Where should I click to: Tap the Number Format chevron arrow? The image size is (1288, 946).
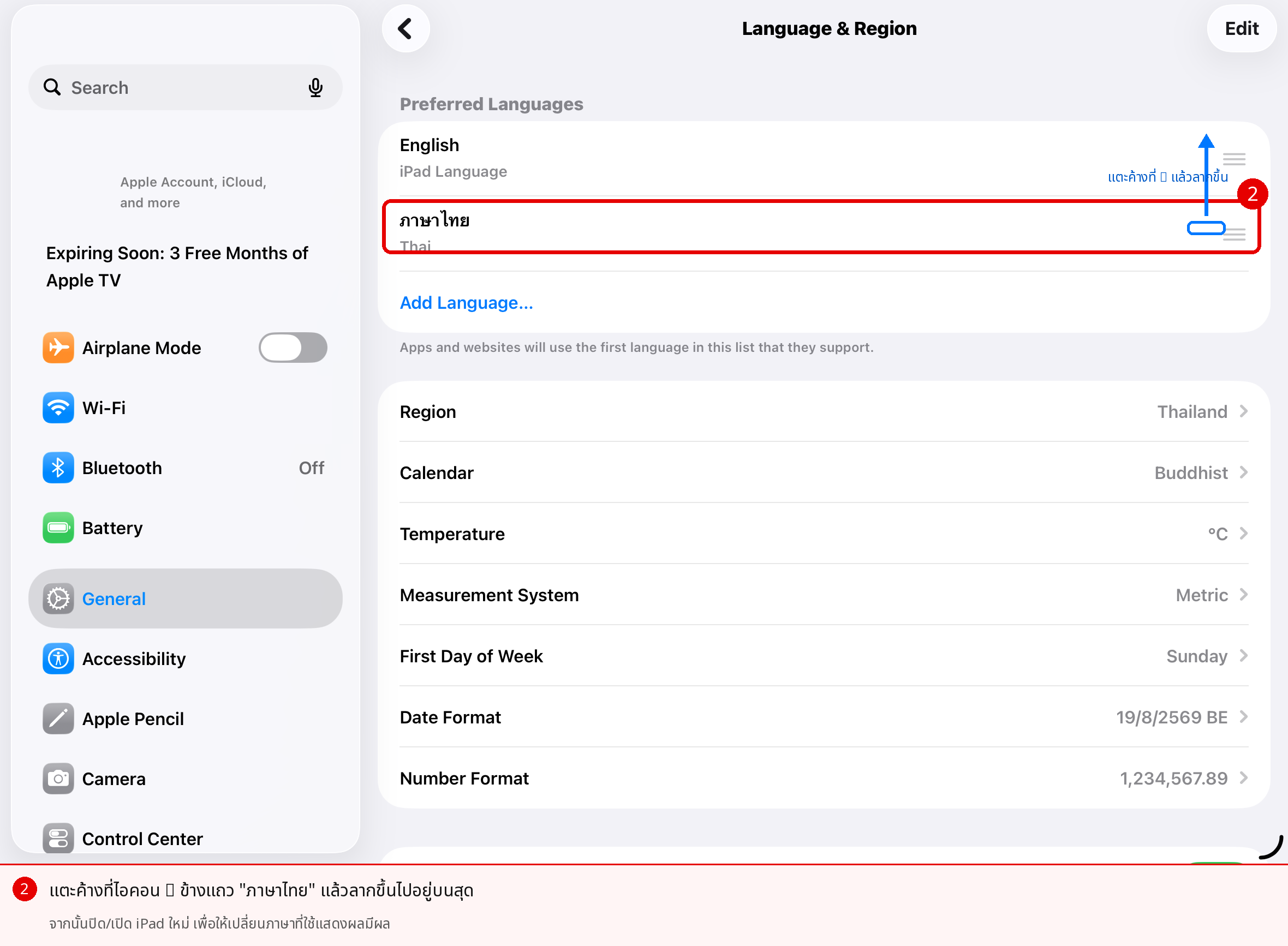tap(1243, 777)
